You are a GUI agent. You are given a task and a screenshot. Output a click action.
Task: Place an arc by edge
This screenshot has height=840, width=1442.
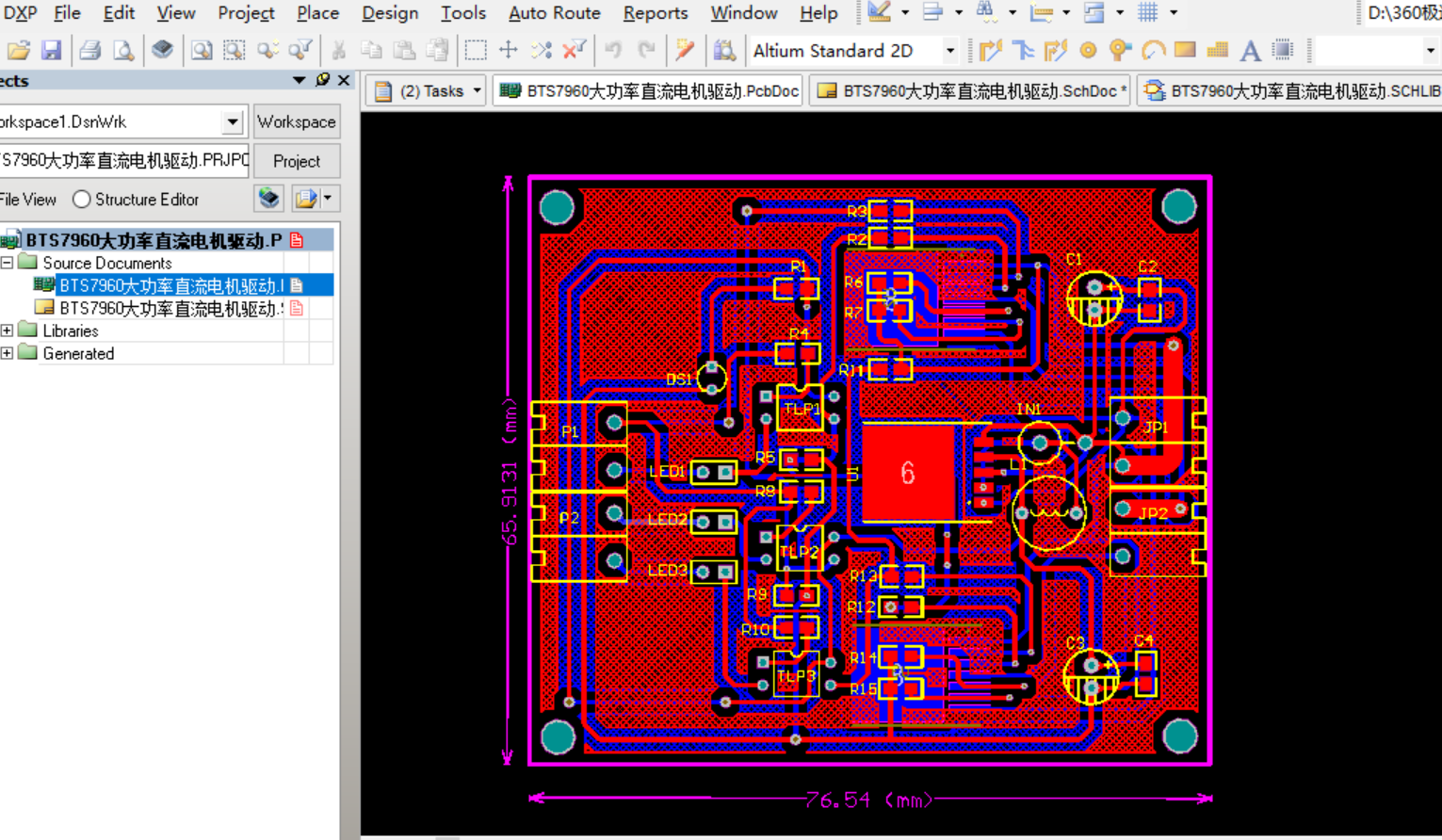click(x=1153, y=50)
